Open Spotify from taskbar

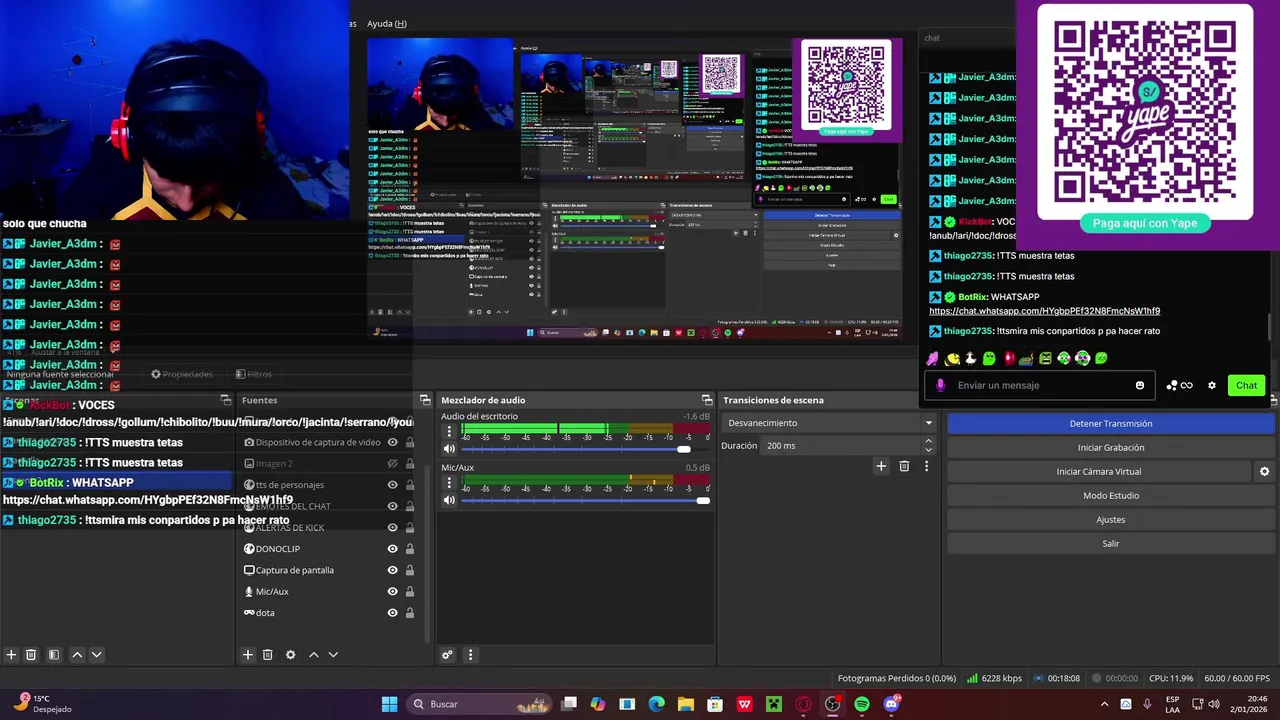coord(862,704)
